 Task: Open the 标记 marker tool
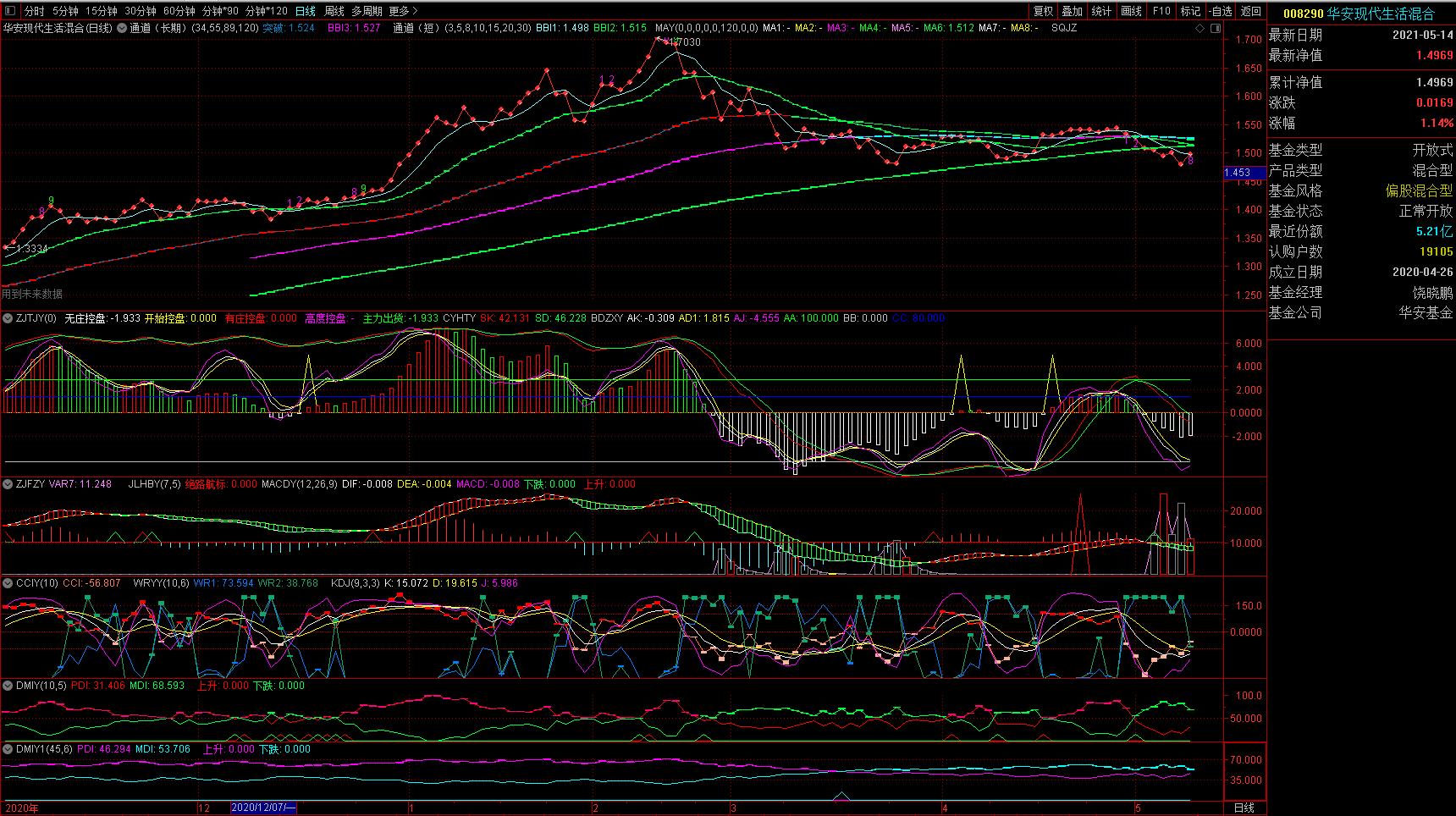[x=1190, y=11]
